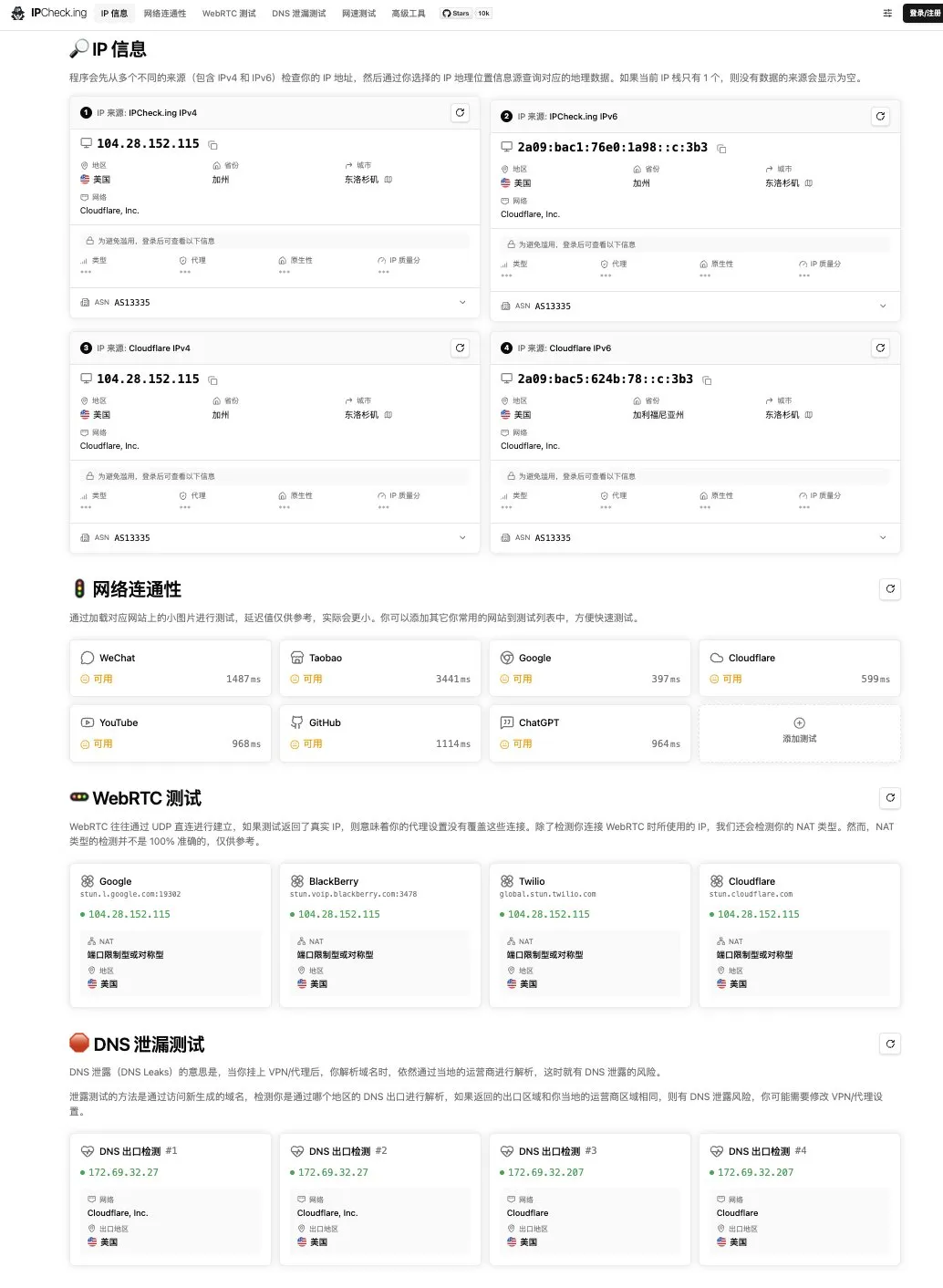The height and width of the screenshot is (1288, 943).
Task: Go to 网络连通性 nav tab
Action: click(165, 14)
